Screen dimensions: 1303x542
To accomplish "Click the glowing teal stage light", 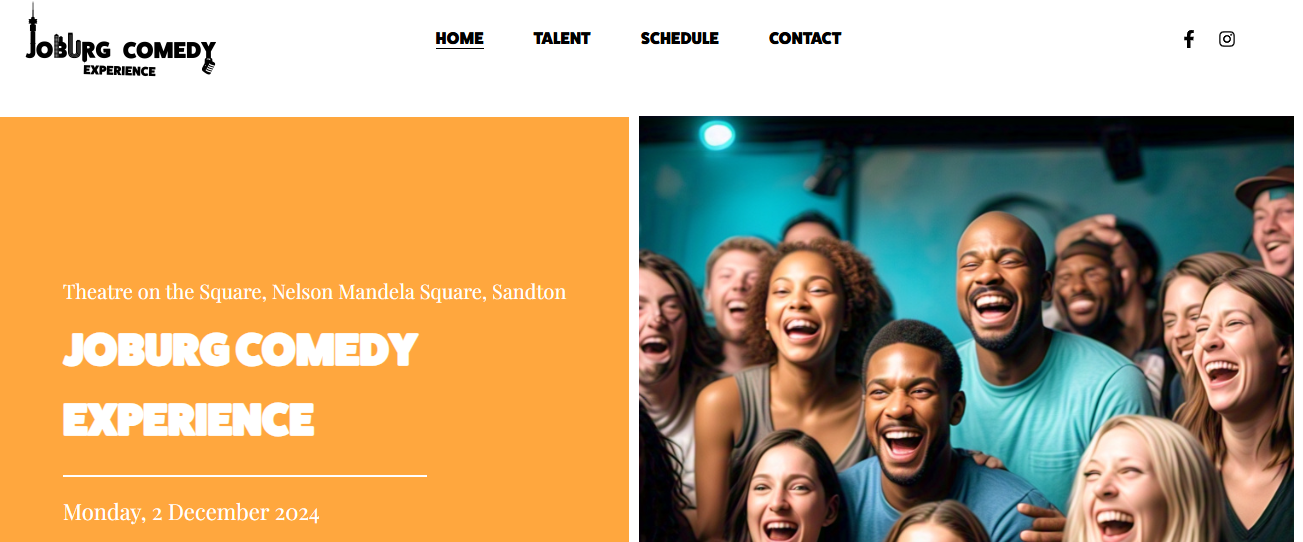I will [x=717, y=134].
